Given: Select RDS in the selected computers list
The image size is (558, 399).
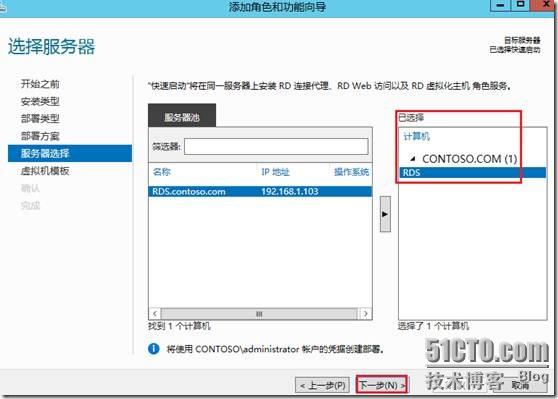Looking at the screenshot, I should tap(473, 173).
